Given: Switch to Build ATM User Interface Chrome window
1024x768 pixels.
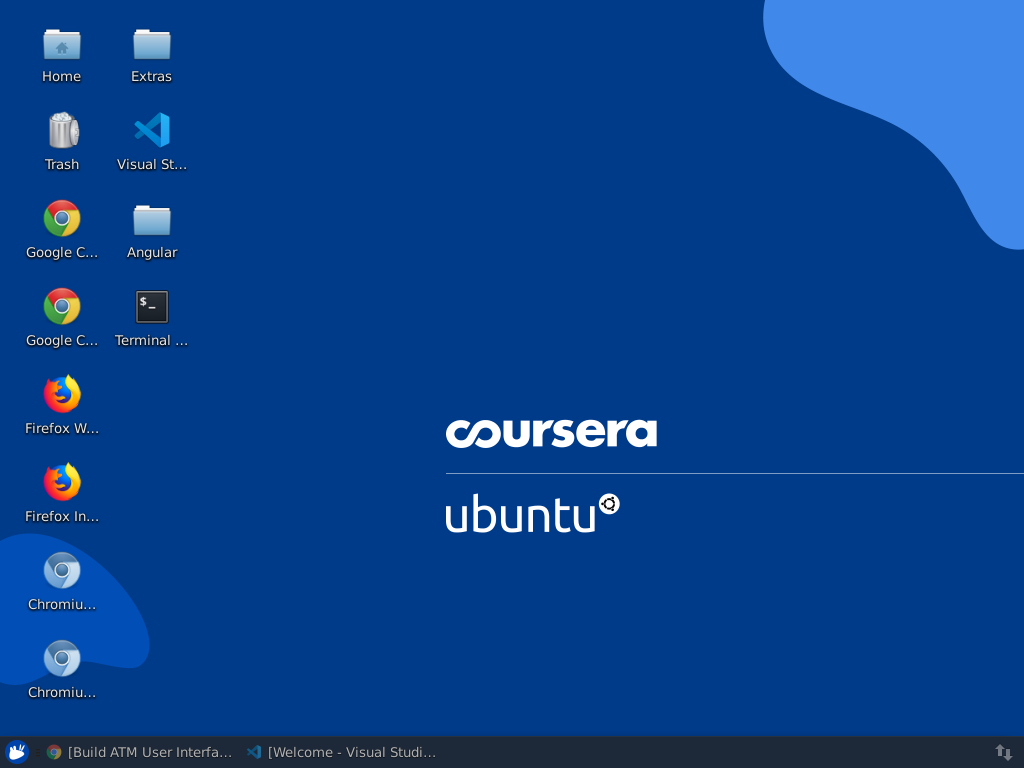Looking at the screenshot, I should coord(139,752).
